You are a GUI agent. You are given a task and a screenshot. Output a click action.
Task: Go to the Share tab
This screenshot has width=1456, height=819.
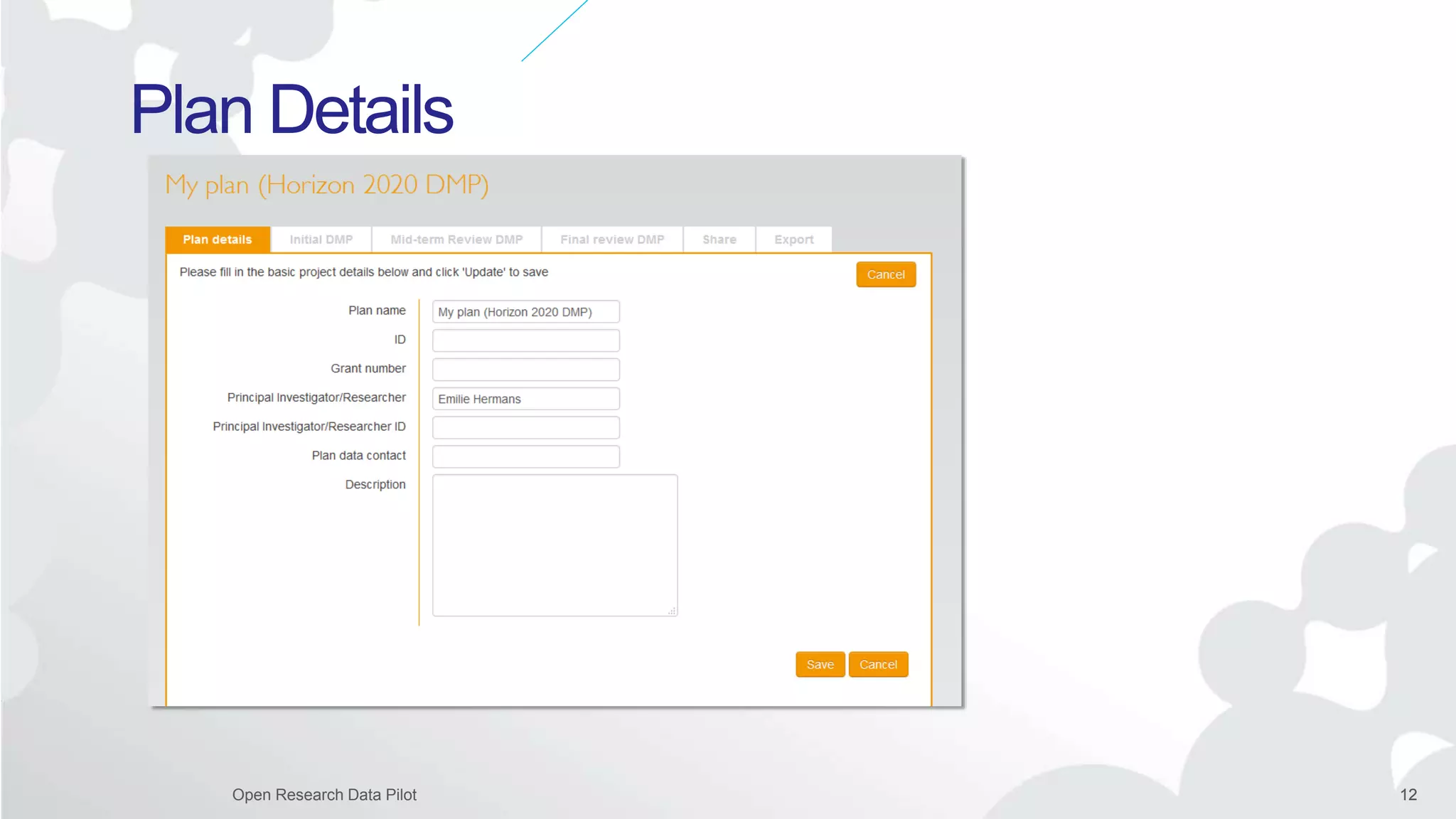719,240
